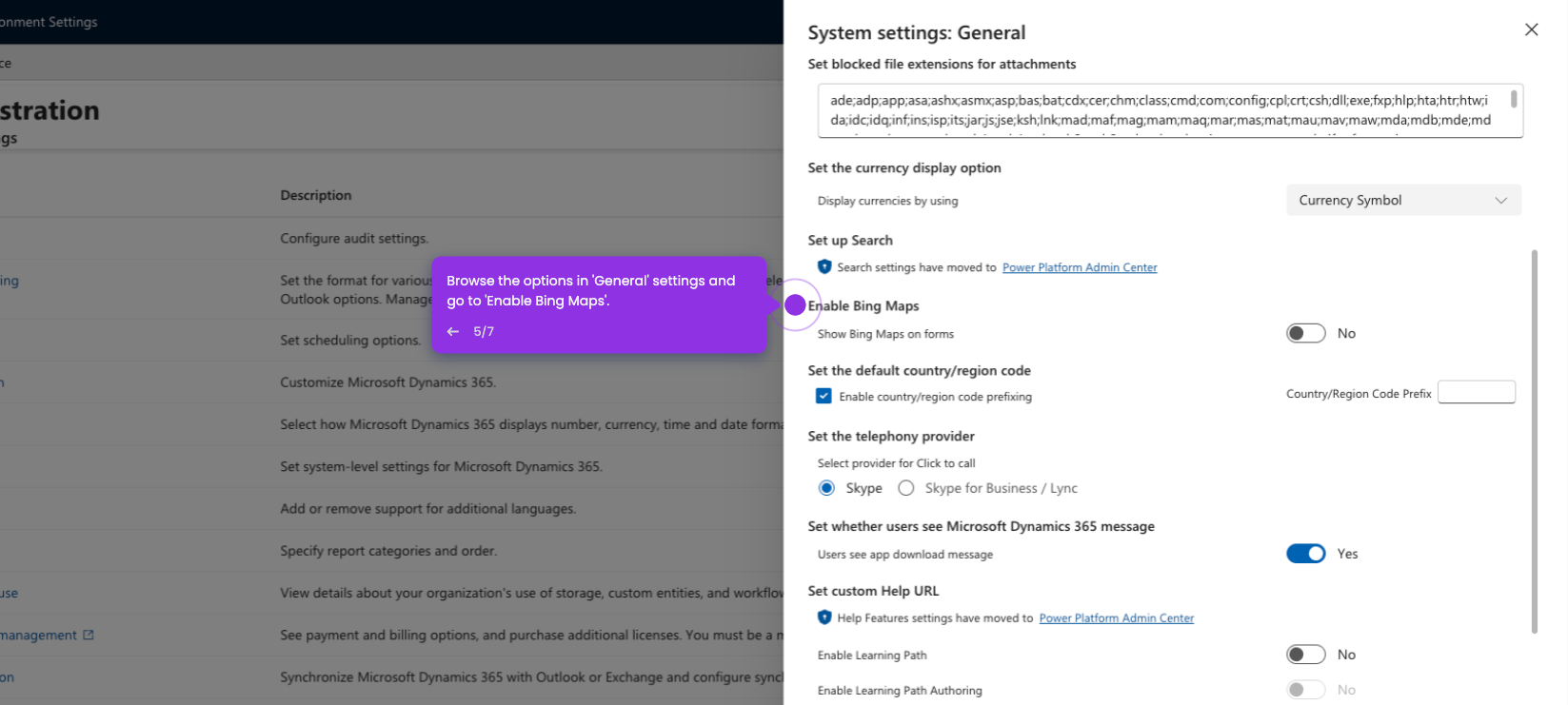
Task: Click 'Configure audit settings.' description
Action: (x=354, y=238)
